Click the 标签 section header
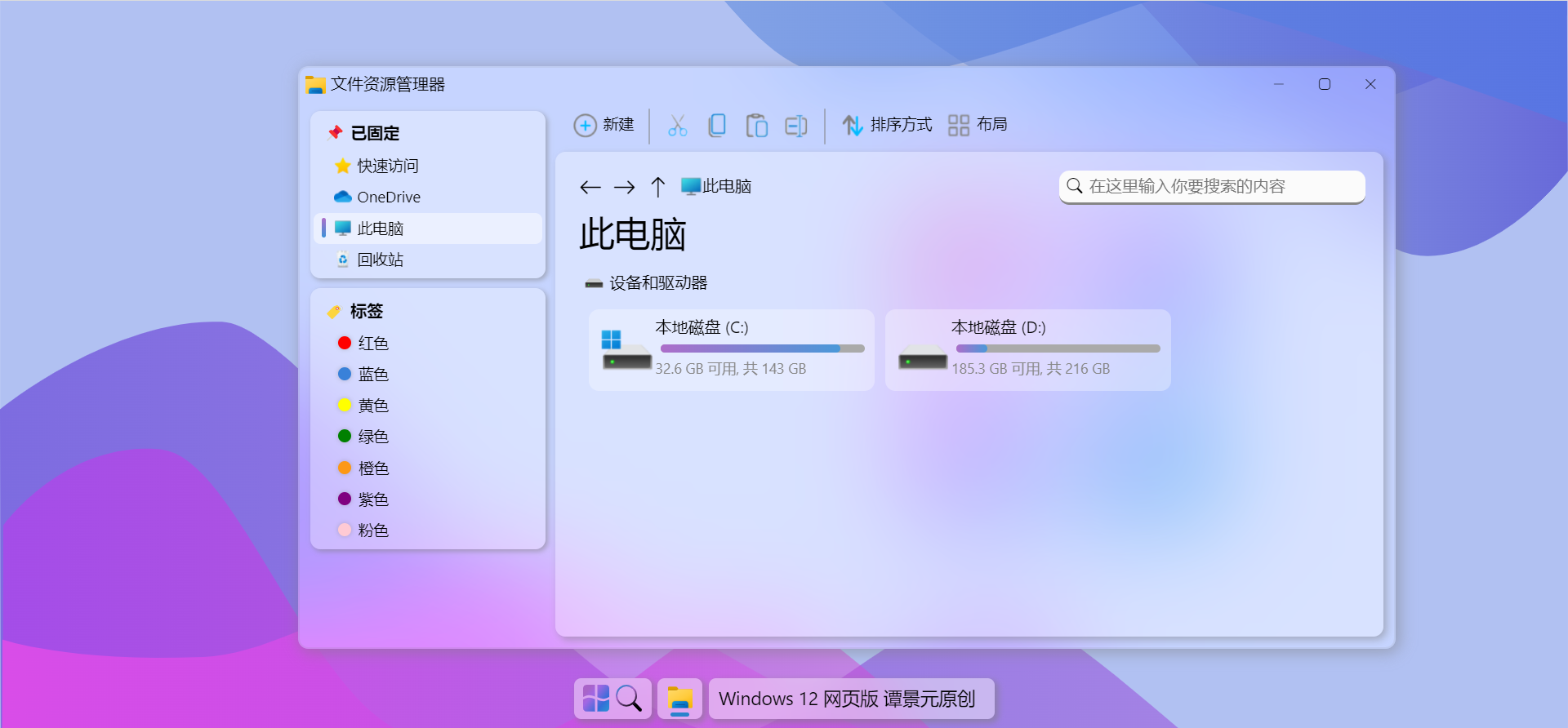The image size is (1568, 728). point(367,311)
